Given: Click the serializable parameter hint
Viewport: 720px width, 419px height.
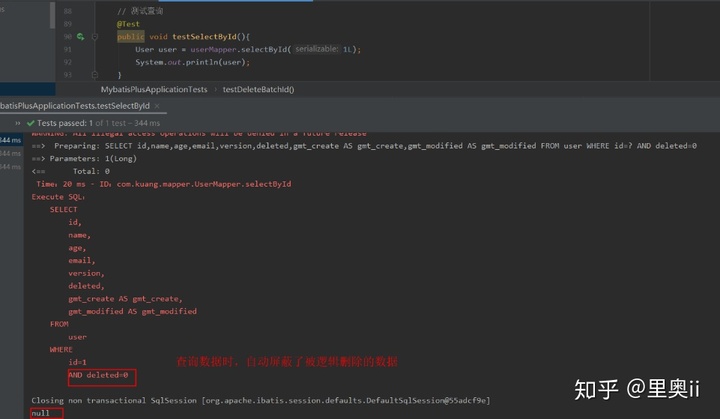Looking at the screenshot, I should tap(317, 49).
